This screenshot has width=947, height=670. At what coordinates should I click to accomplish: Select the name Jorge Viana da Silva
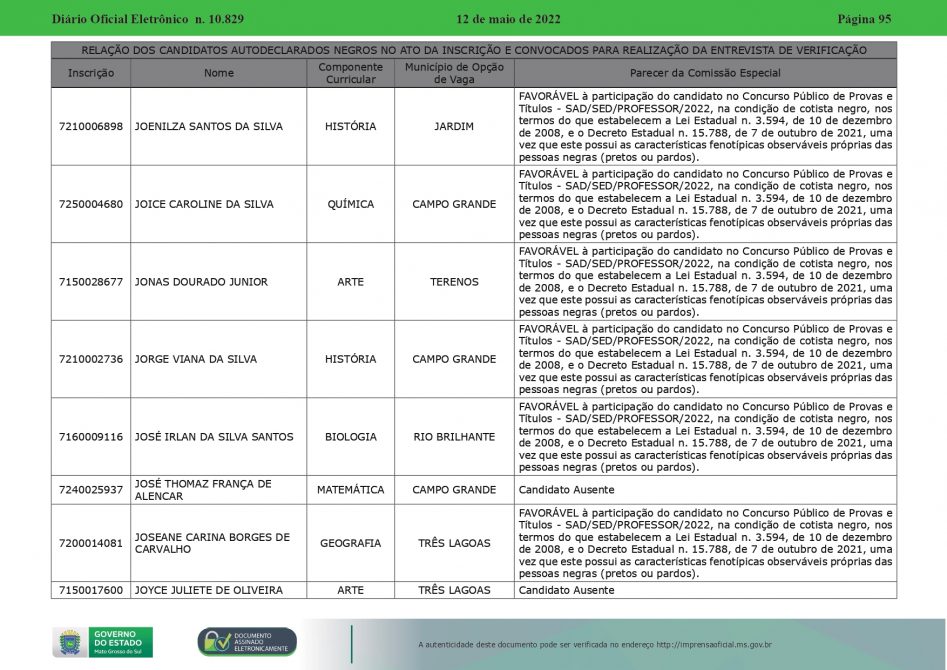tap(195, 359)
